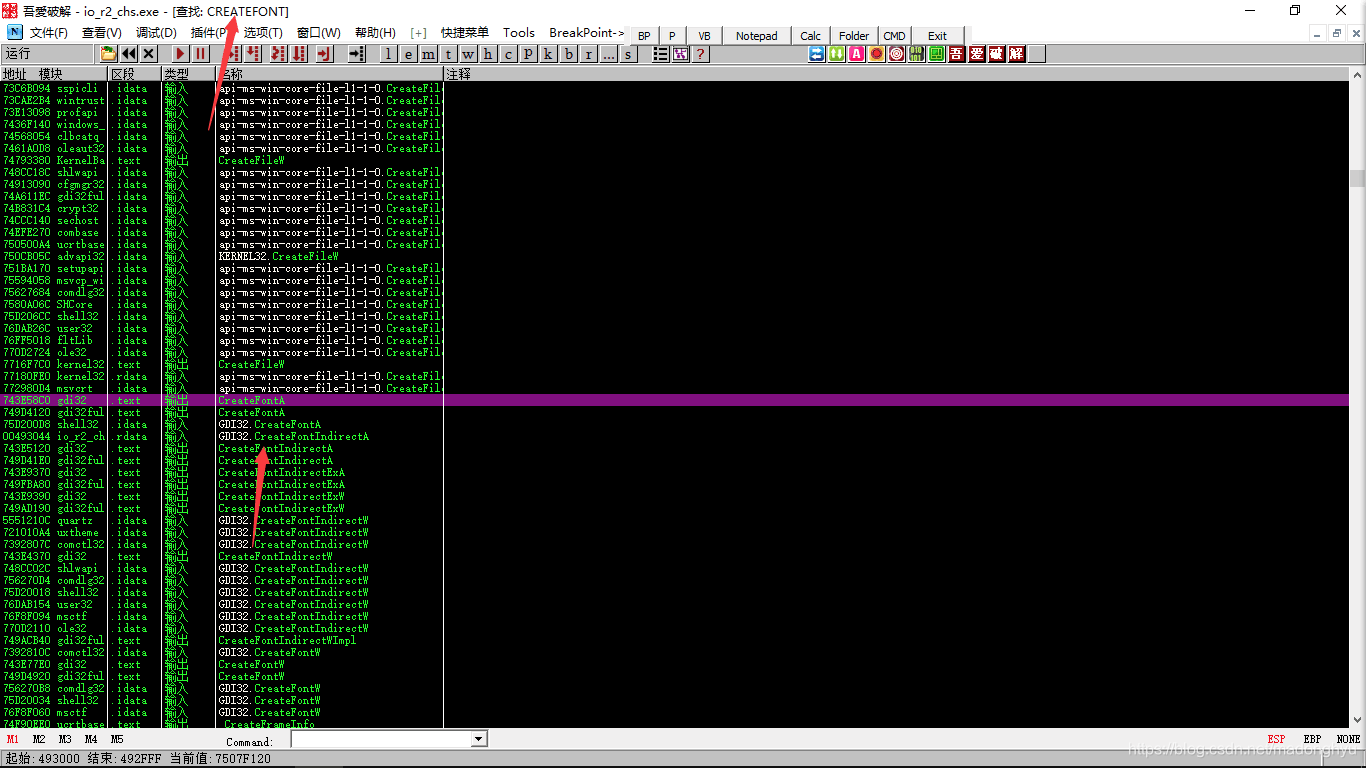
Task: Sort by the 注释 column header
Action: click(x=897, y=74)
